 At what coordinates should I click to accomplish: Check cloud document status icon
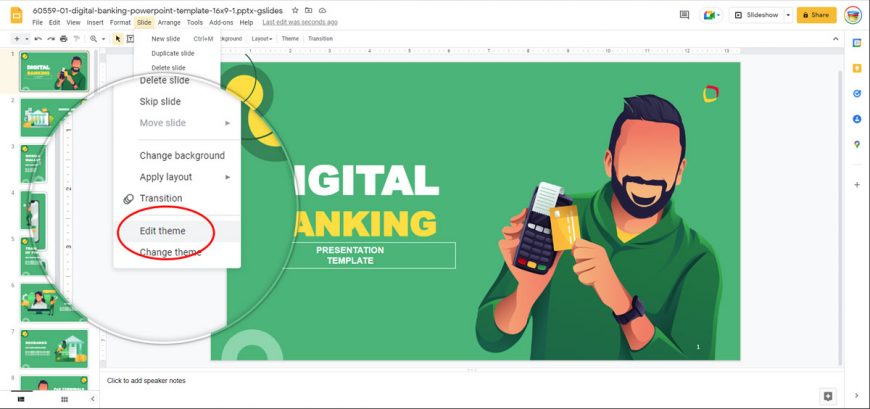click(x=322, y=11)
